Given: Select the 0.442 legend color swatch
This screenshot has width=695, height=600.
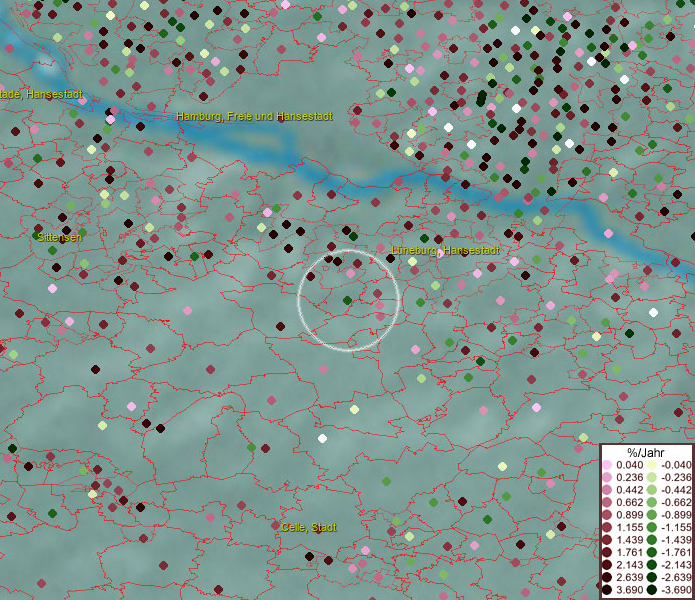Looking at the screenshot, I should 607,490.
